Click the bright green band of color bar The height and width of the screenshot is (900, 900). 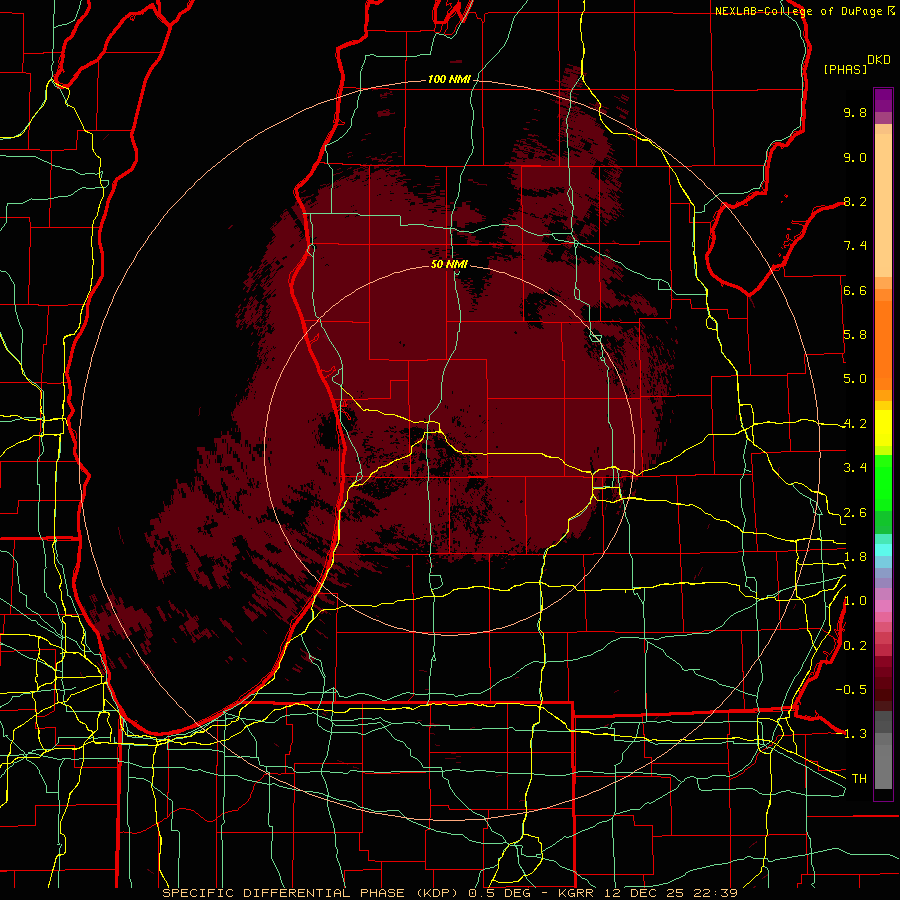[x=883, y=482]
